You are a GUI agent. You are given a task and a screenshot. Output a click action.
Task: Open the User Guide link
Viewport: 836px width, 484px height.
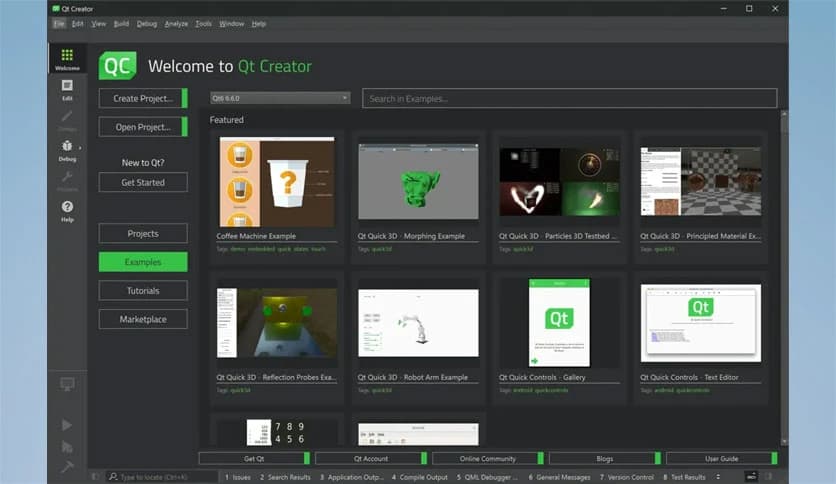pos(722,458)
